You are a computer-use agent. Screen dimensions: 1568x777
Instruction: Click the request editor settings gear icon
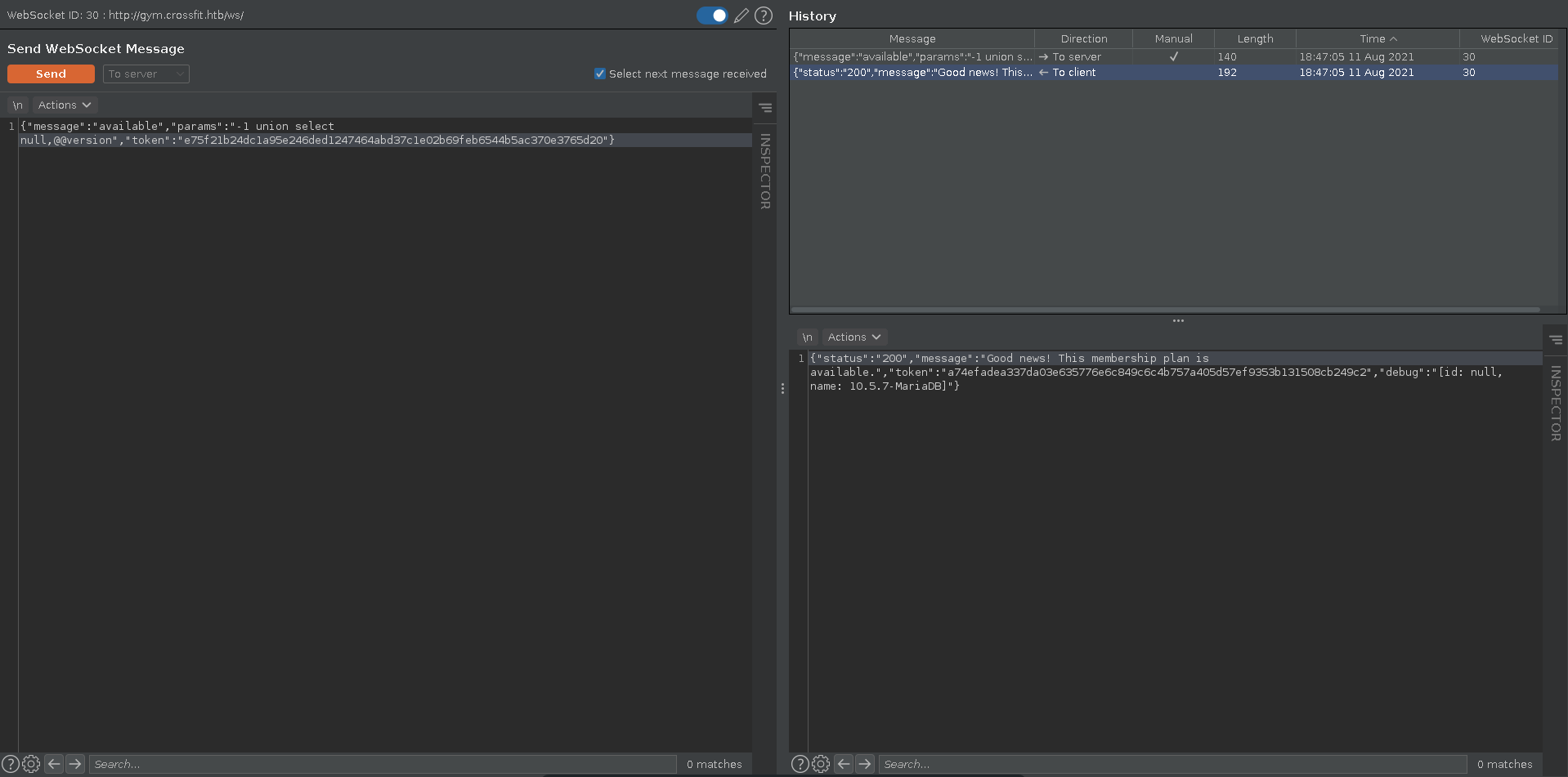(31, 764)
